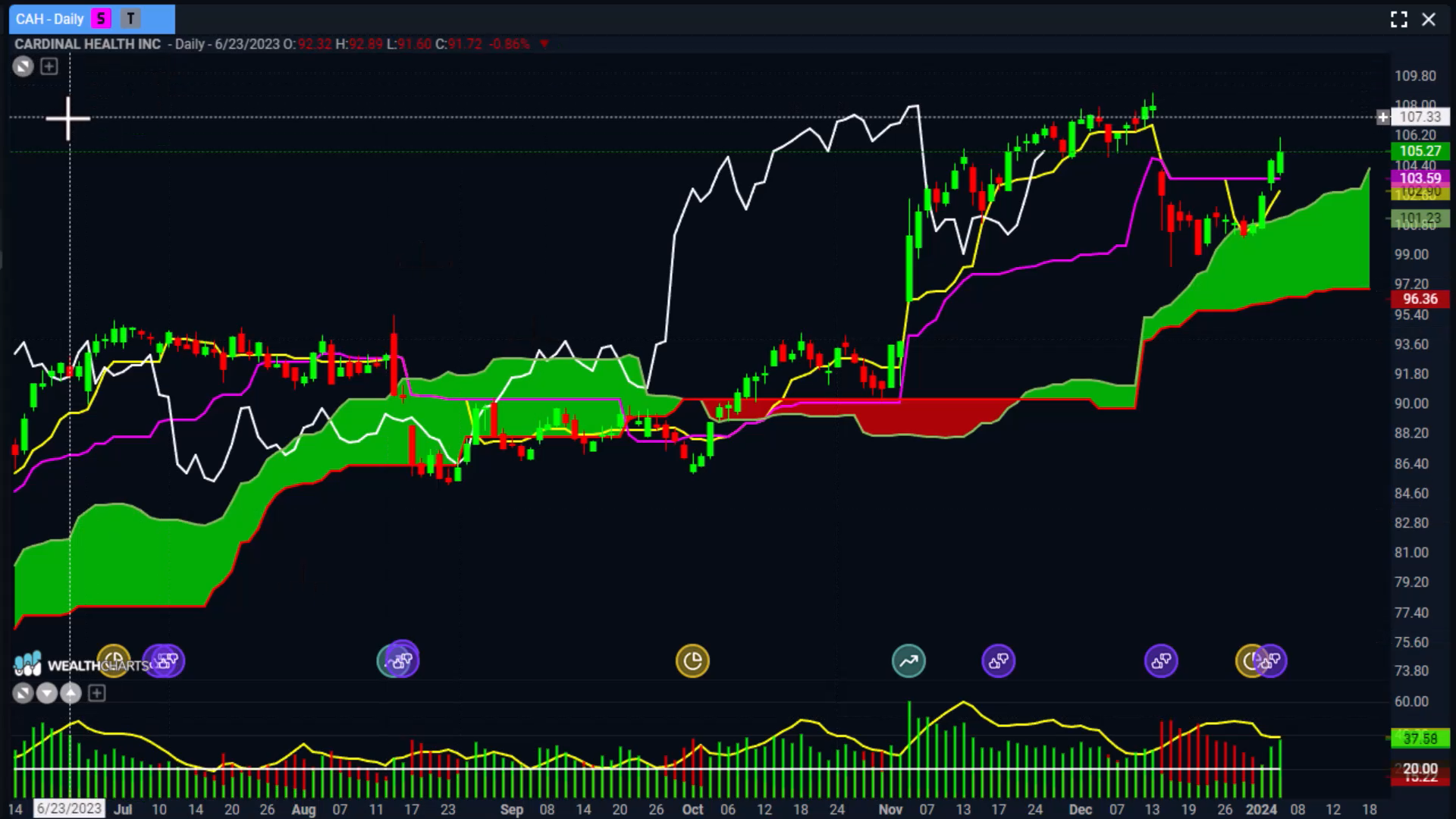Viewport: 1456px width, 819px height.
Task: Click the 60.00 indicator axis label
Action: point(1411,701)
